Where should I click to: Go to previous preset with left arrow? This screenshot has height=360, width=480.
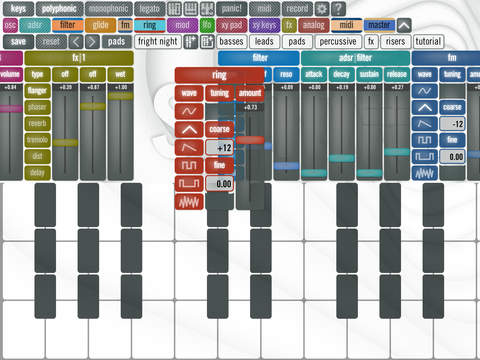(76, 42)
